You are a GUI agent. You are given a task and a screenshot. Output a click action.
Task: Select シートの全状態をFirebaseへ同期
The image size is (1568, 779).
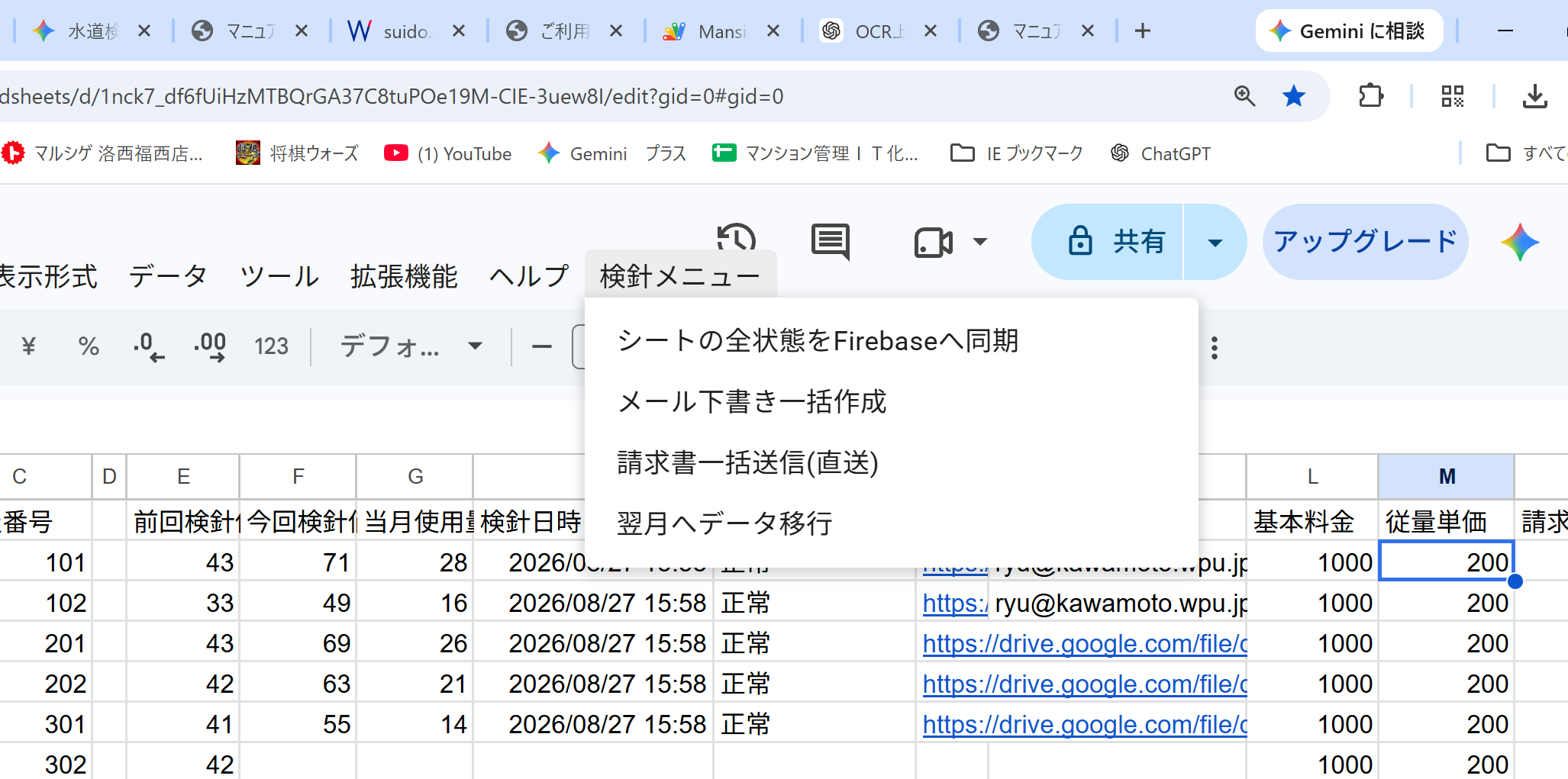pyautogui.click(x=891, y=340)
